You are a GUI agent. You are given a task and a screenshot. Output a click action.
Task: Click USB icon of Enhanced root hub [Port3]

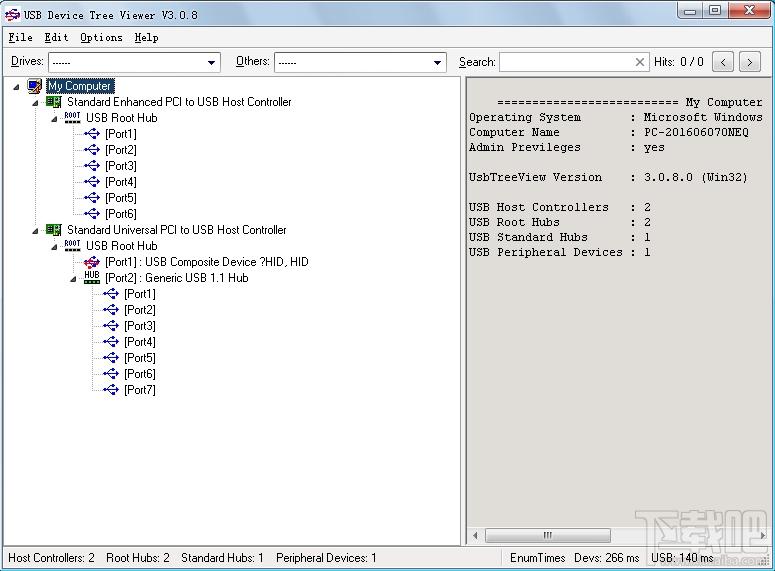point(91,166)
